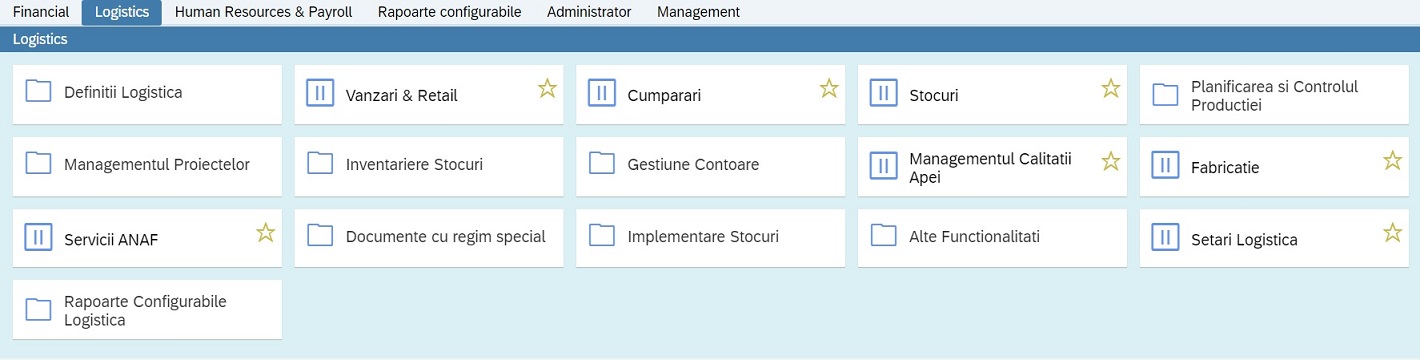The image size is (1420, 360).
Task: Click the Servicii ANAF module icon
Action: 38,239
